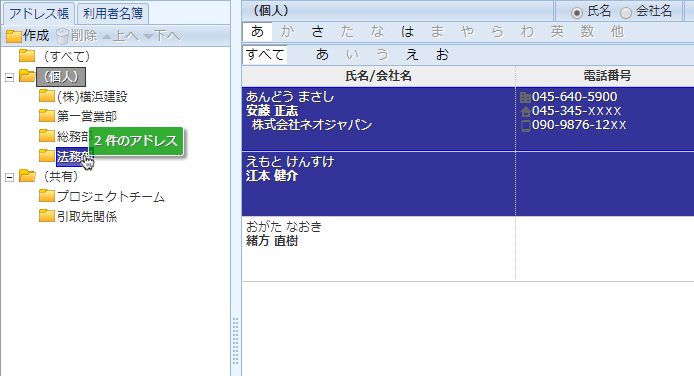Screen dimensions: 694x376
Task: Click the office building phone icon
Action: (x=525, y=97)
